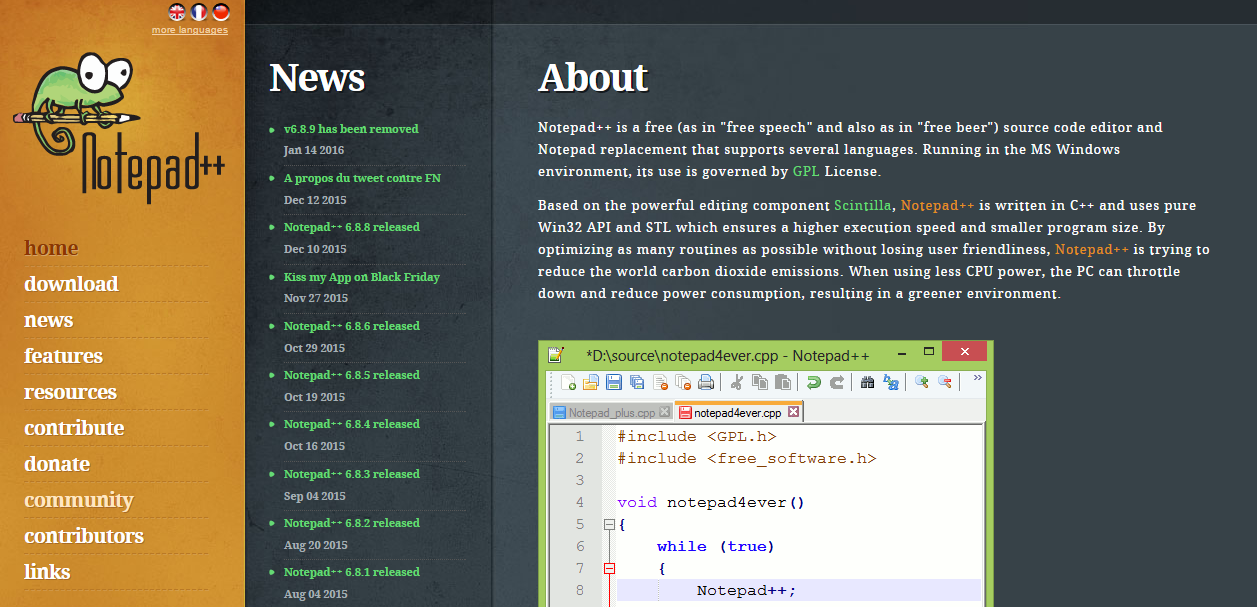Click Zoom Out magnifier in Notepad++ screenshot
Viewport: 1257px width, 607px height.
click(945, 382)
